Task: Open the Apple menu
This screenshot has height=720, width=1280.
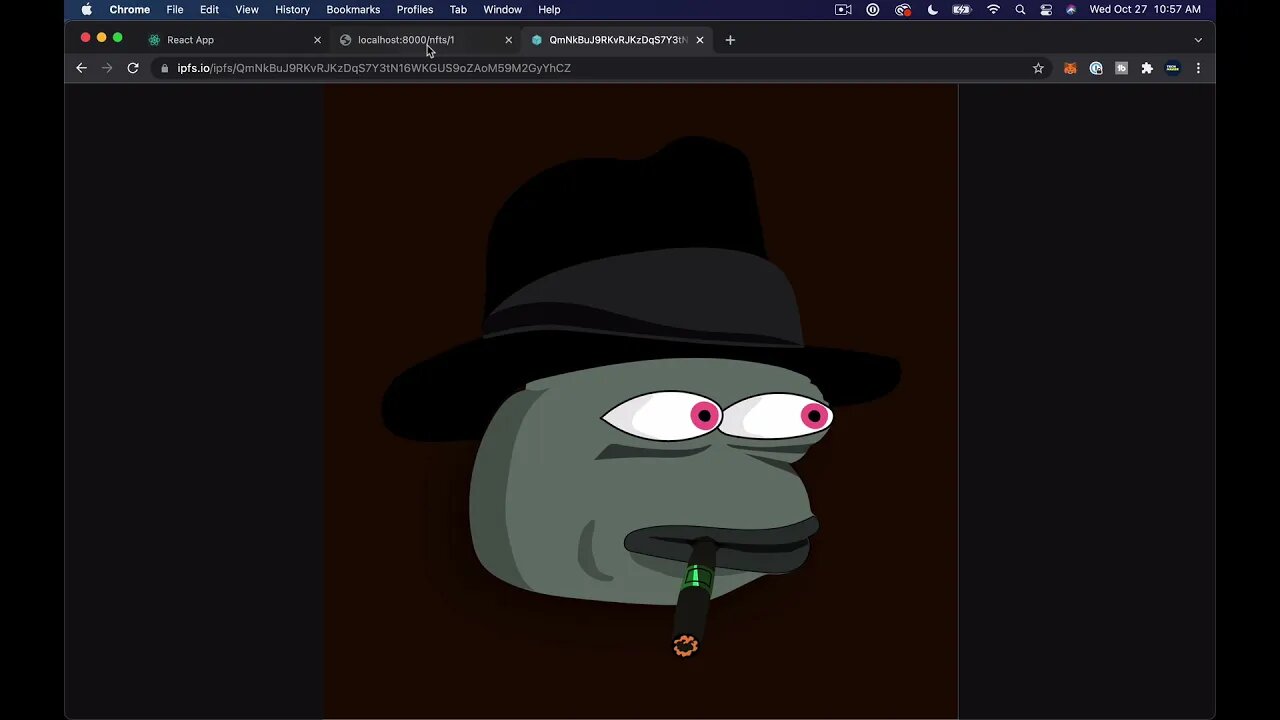Action: 87,9
